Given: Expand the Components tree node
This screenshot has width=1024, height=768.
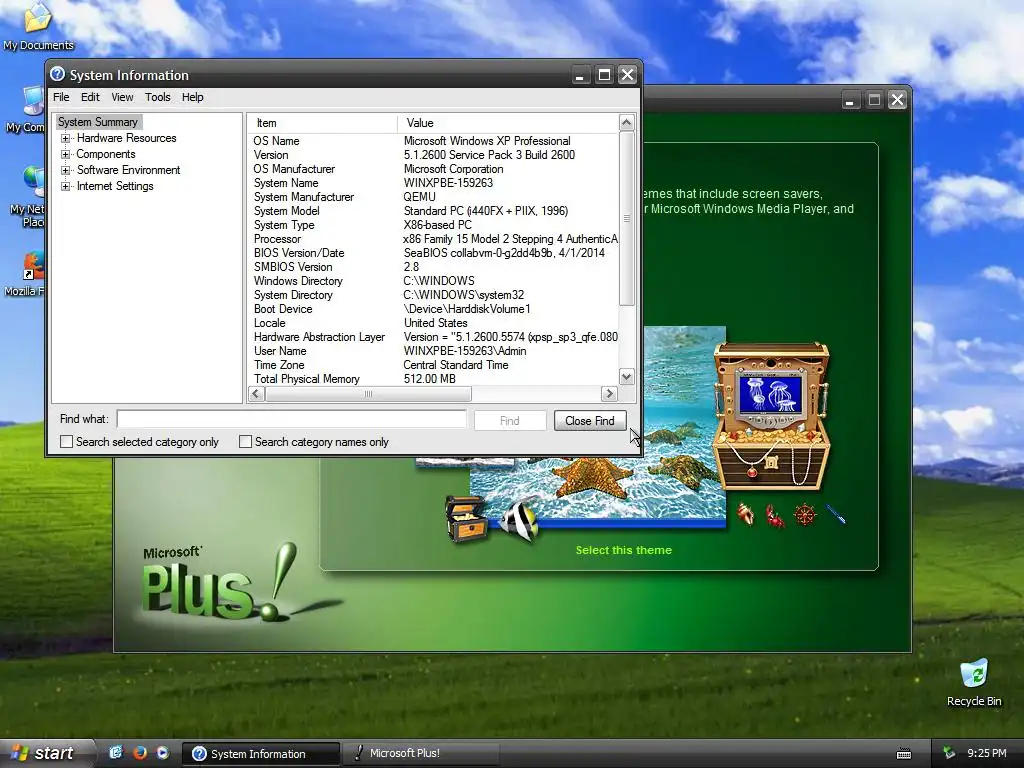Looking at the screenshot, I should [x=65, y=155].
